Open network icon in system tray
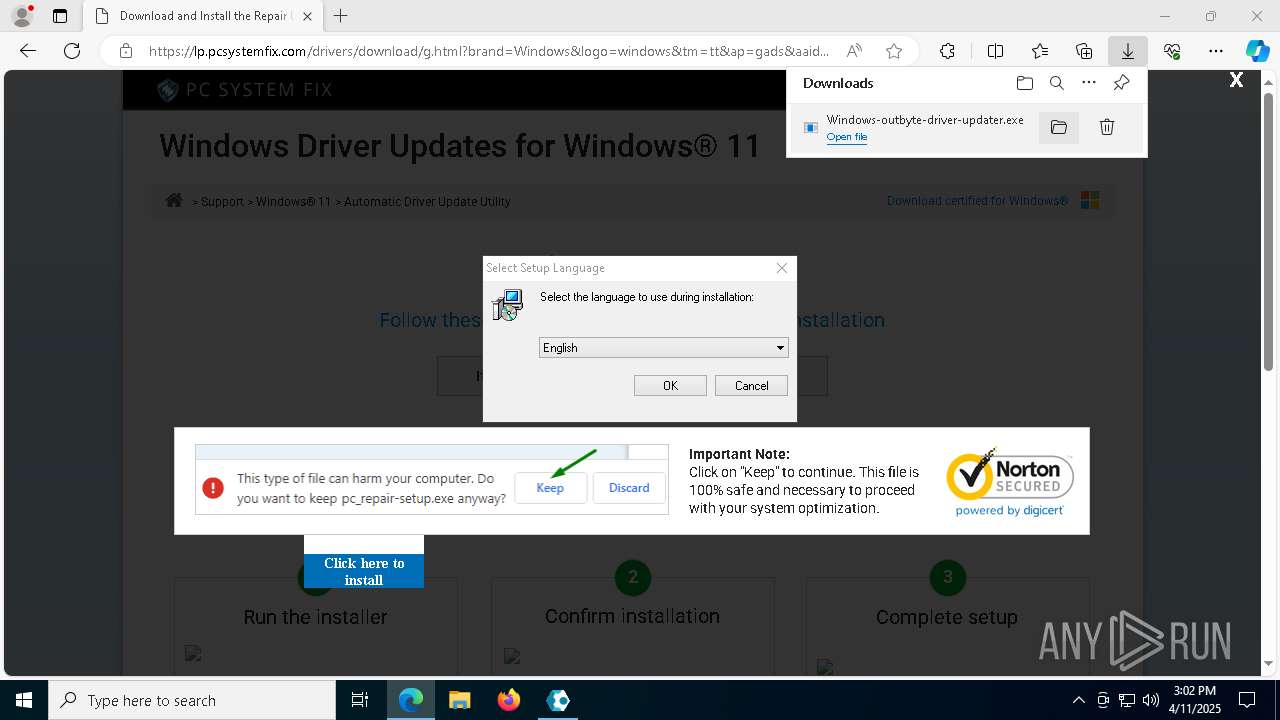This screenshot has height=720, width=1280. tap(1127, 700)
